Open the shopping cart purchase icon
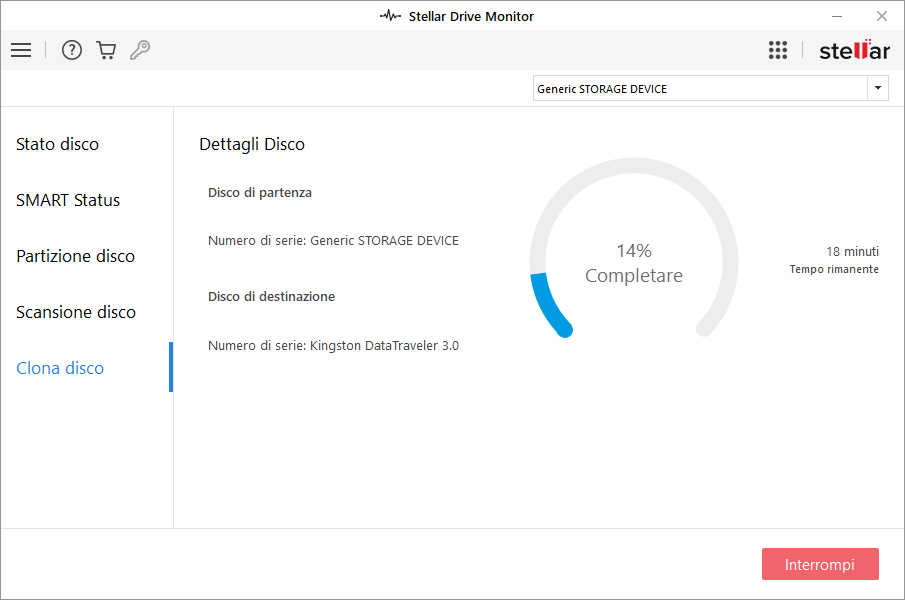Image resolution: width=905 pixels, height=600 pixels. click(106, 50)
